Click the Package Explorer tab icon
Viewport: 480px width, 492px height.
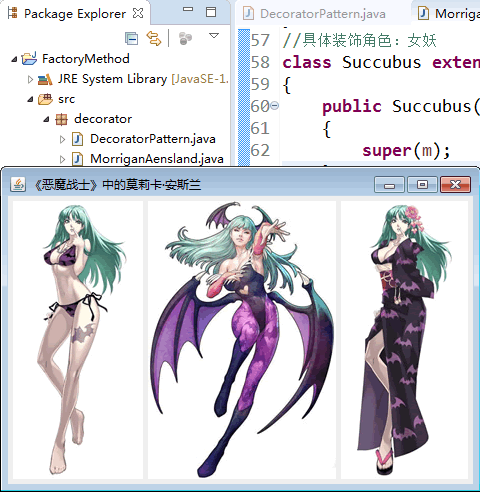[13, 13]
